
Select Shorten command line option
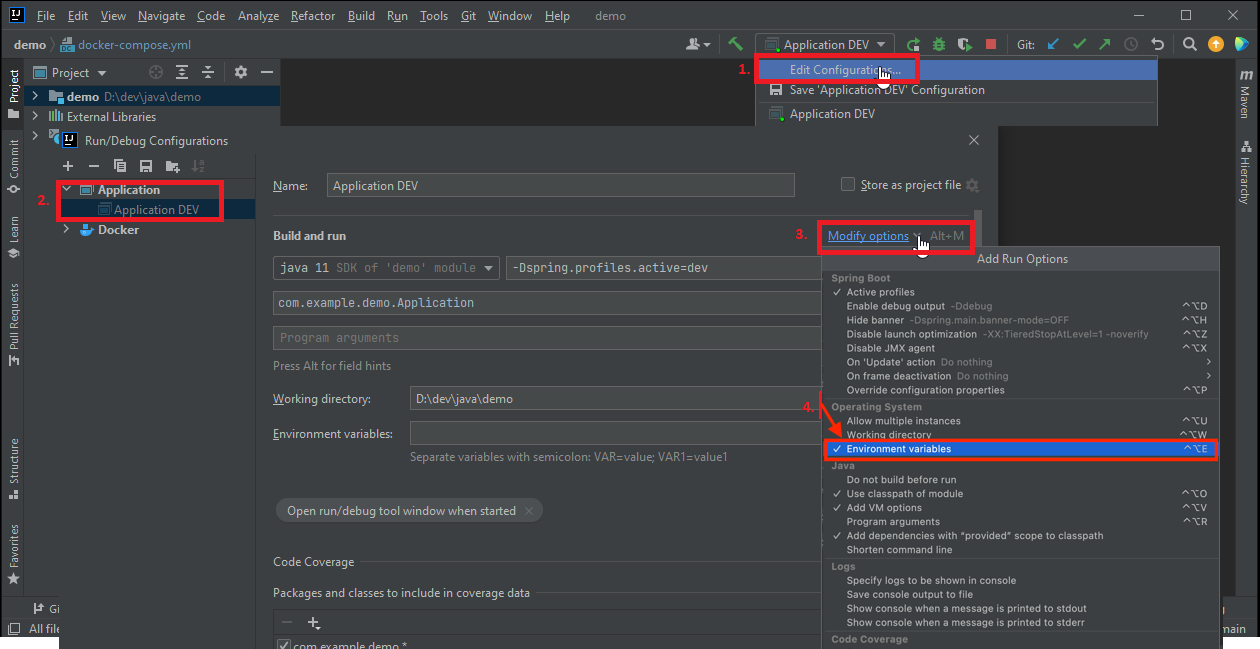click(1020, 549)
